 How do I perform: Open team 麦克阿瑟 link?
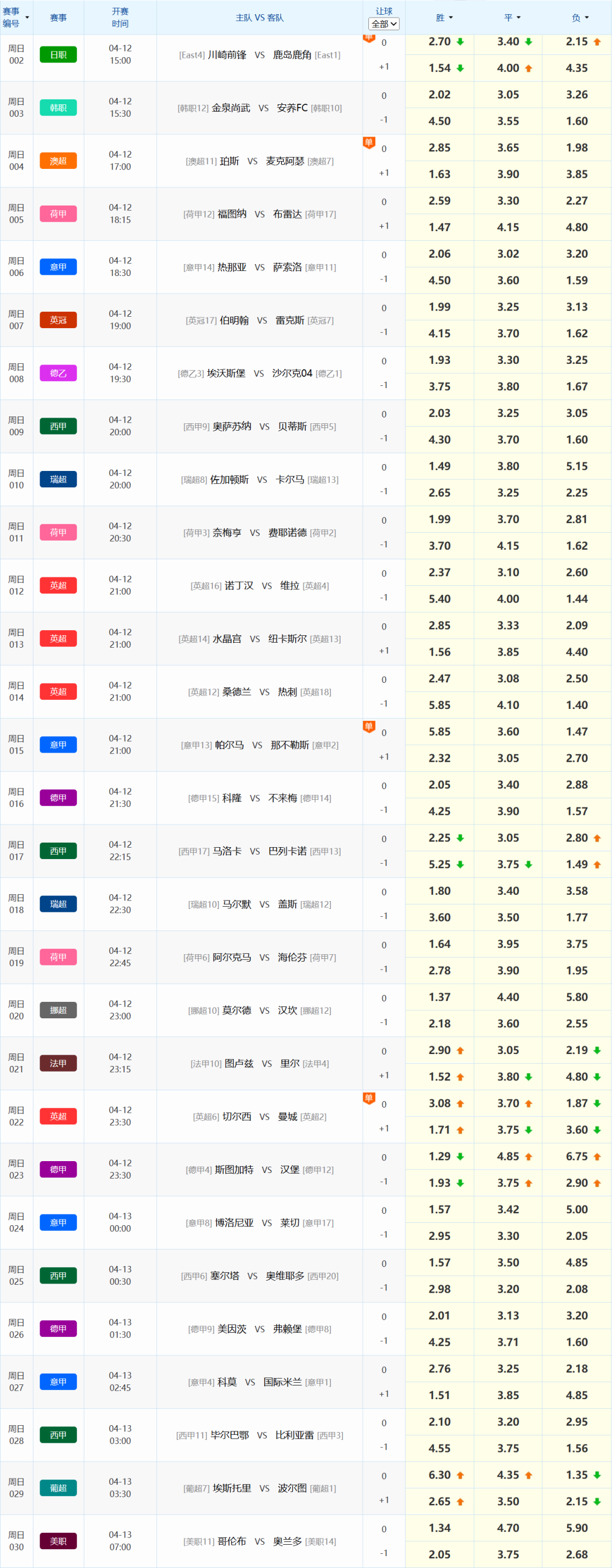pyautogui.click(x=285, y=161)
